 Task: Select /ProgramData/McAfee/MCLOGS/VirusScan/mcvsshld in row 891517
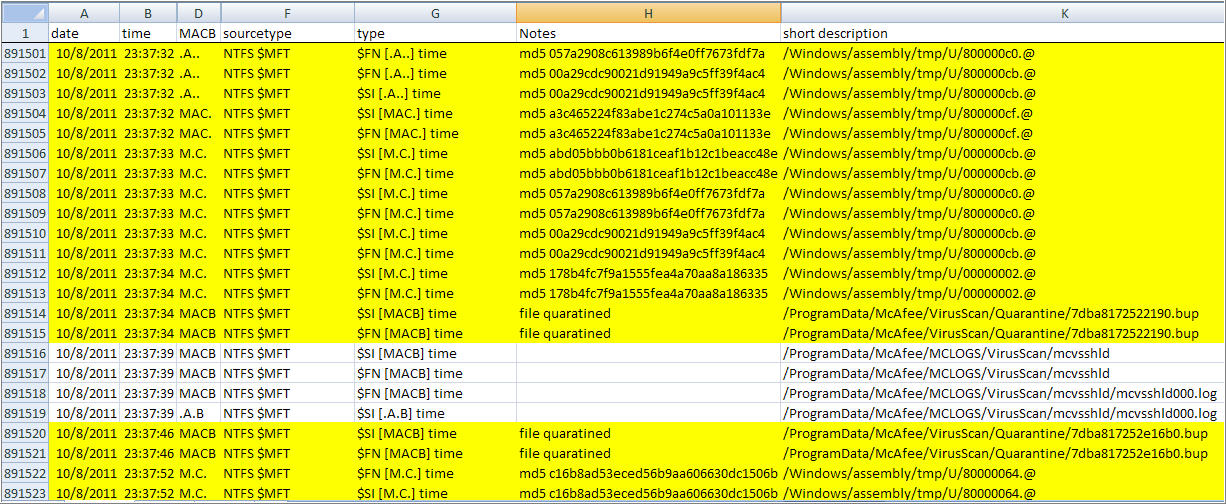(x=1001, y=373)
